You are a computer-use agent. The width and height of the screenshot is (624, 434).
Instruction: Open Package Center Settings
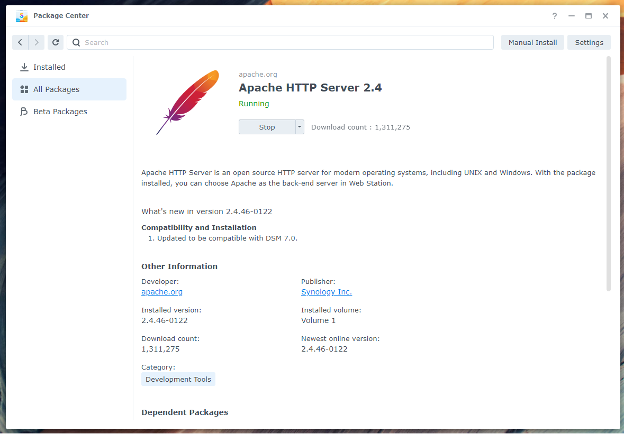point(589,43)
